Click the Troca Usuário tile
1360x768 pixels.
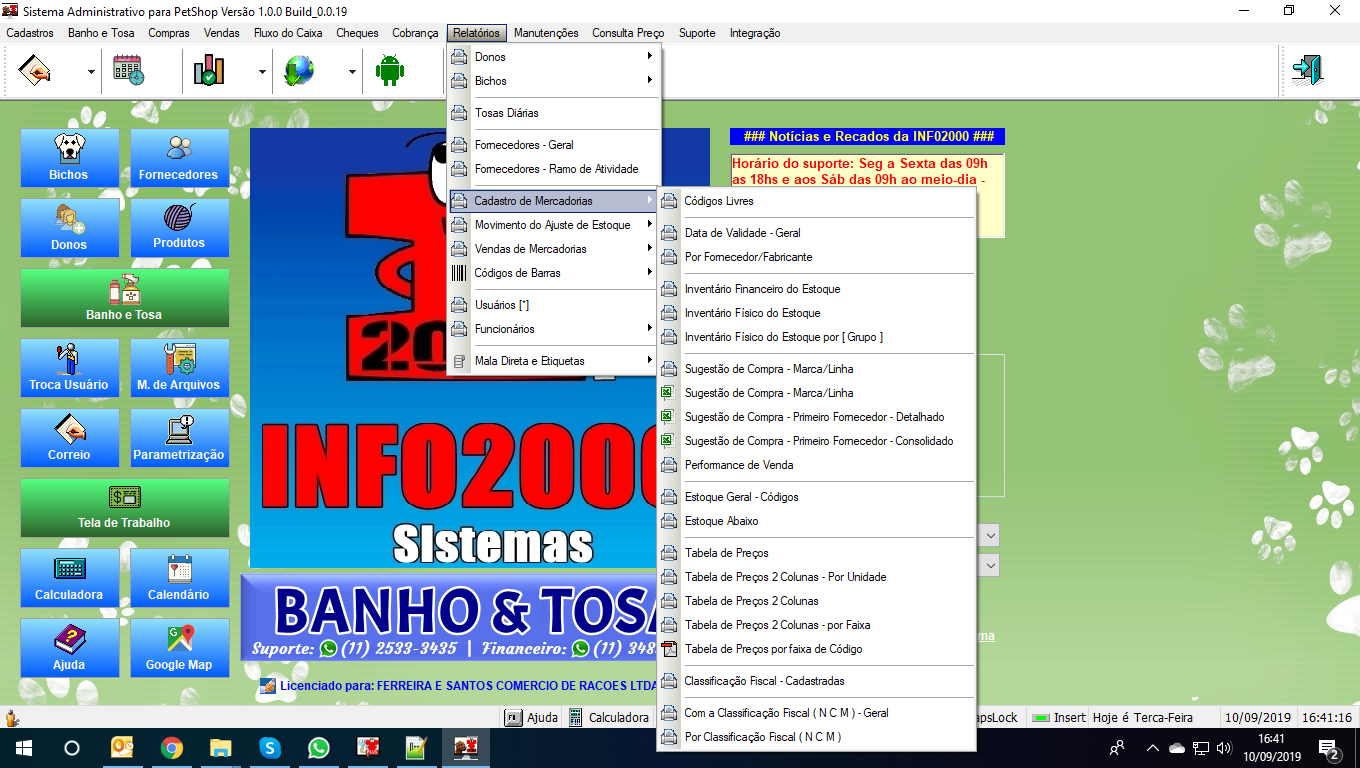[69, 368]
